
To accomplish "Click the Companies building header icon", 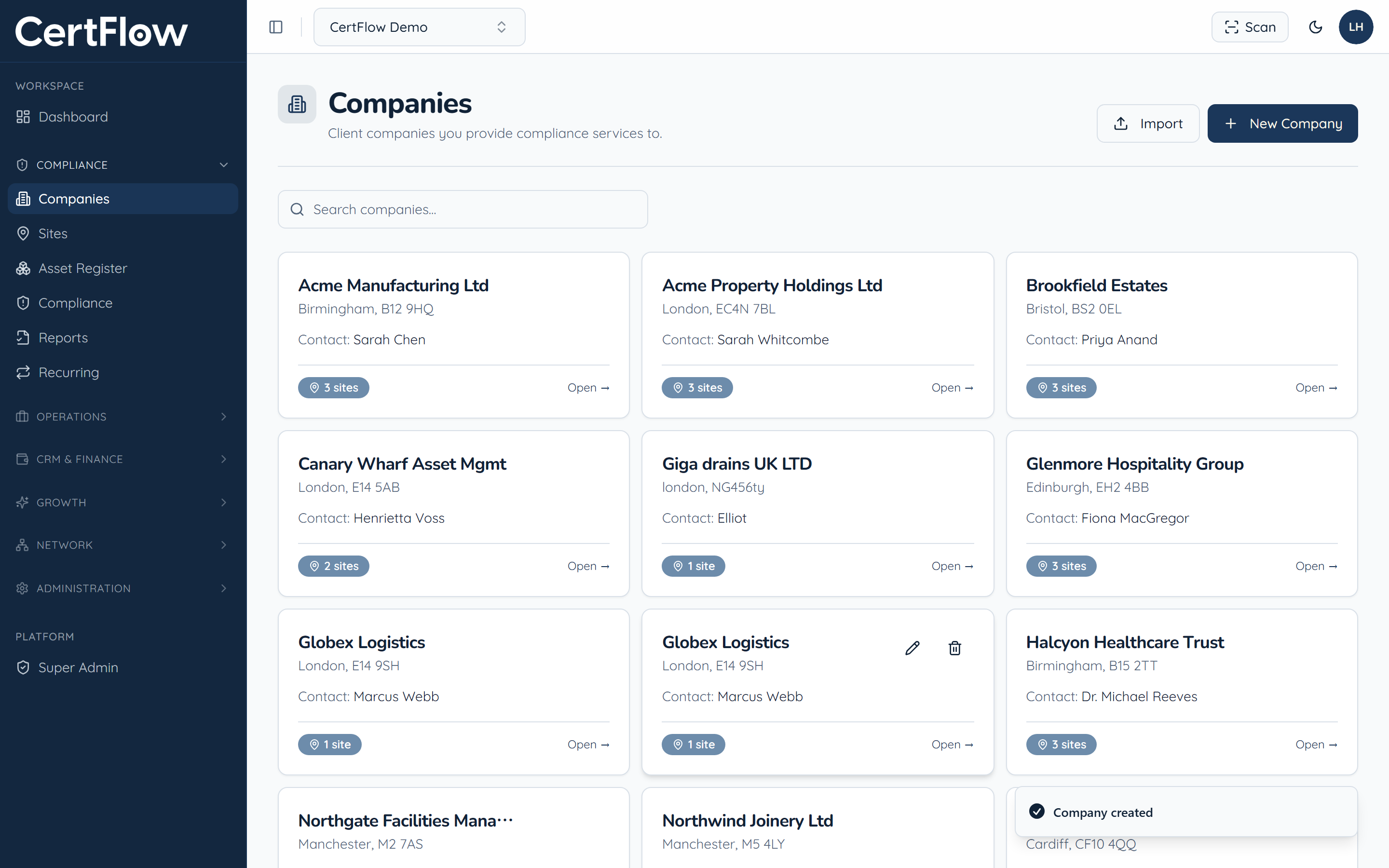I will tap(297, 104).
